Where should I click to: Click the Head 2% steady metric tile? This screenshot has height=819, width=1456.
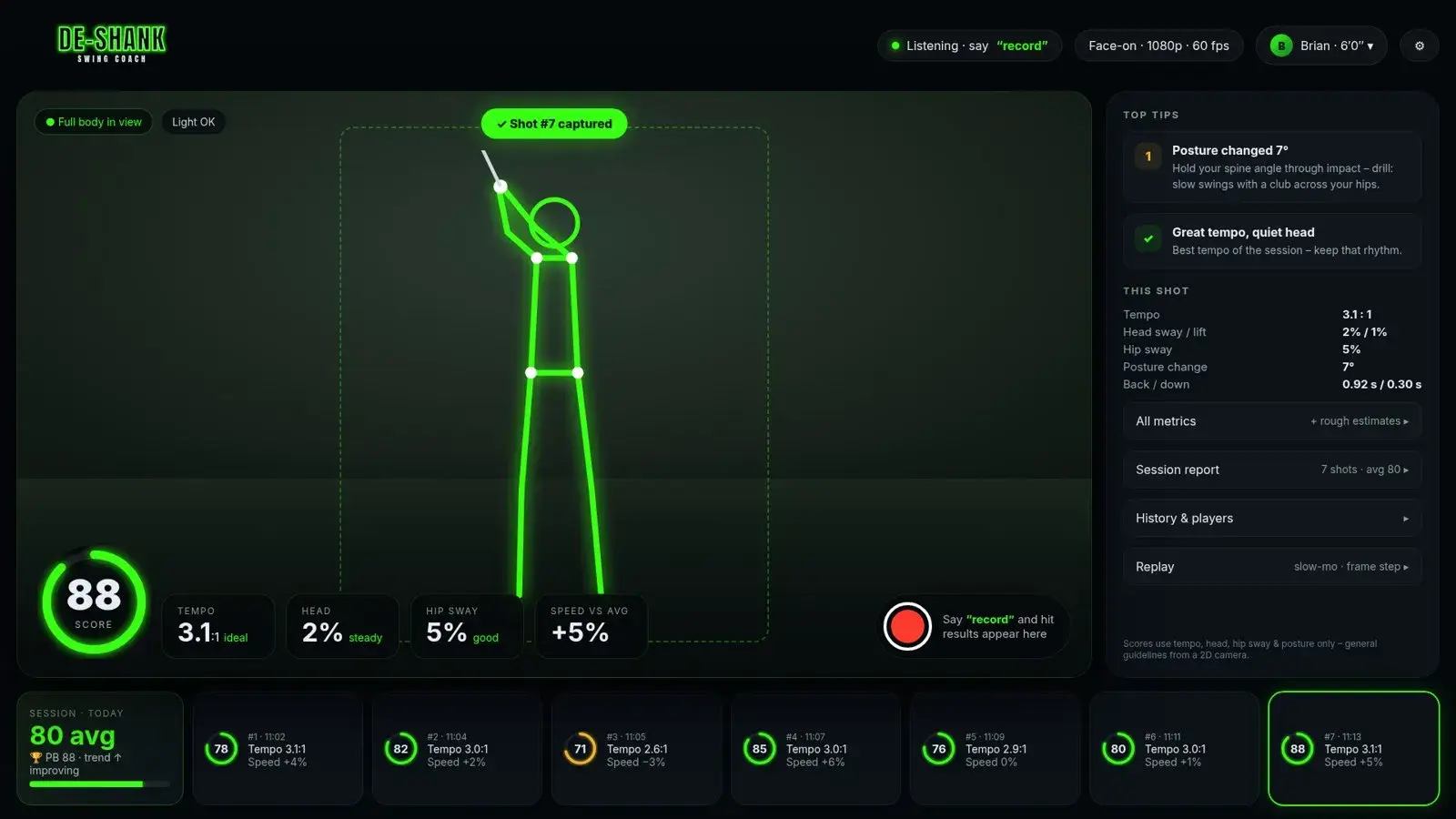point(342,626)
